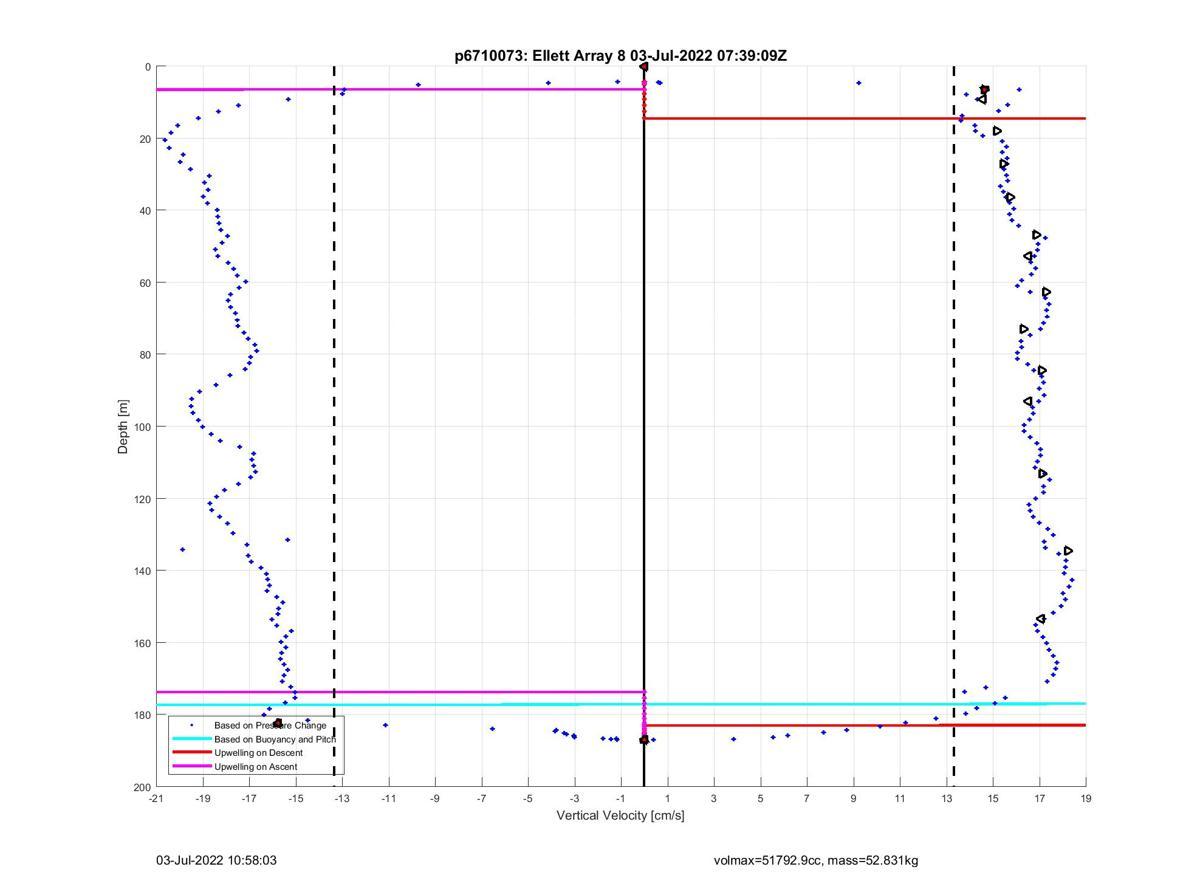Click the x-axis tick label "-19"
This screenshot has width=1200, height=885.
click(x=202, y=799)
